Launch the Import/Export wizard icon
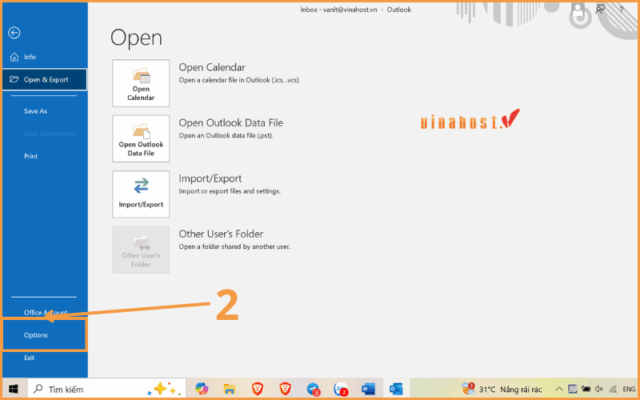This screenshot has height=400, width=640. click(x=141, y=193)
